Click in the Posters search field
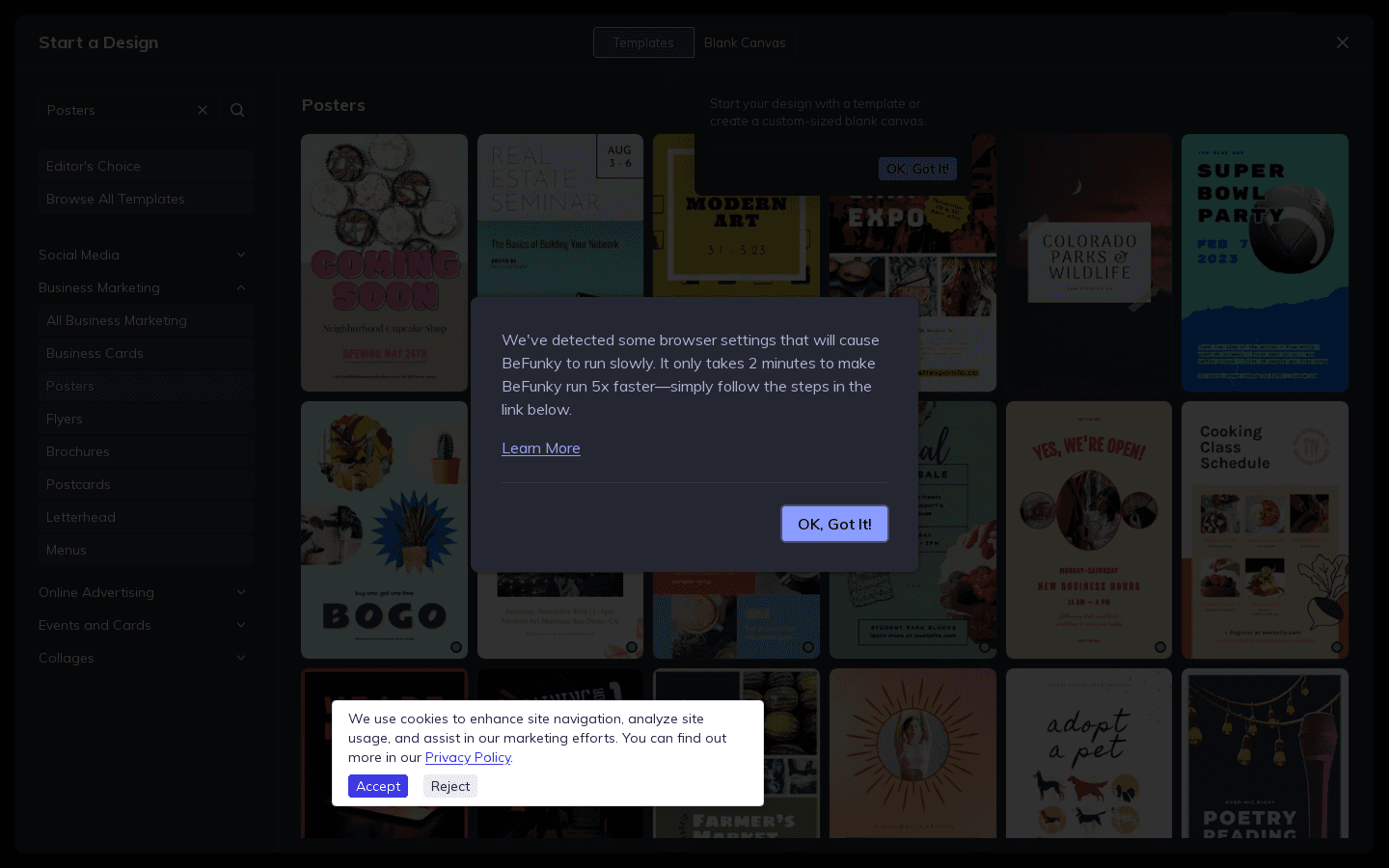The width and height of the screenshot is (1389, 868). [x=114, y=110]
